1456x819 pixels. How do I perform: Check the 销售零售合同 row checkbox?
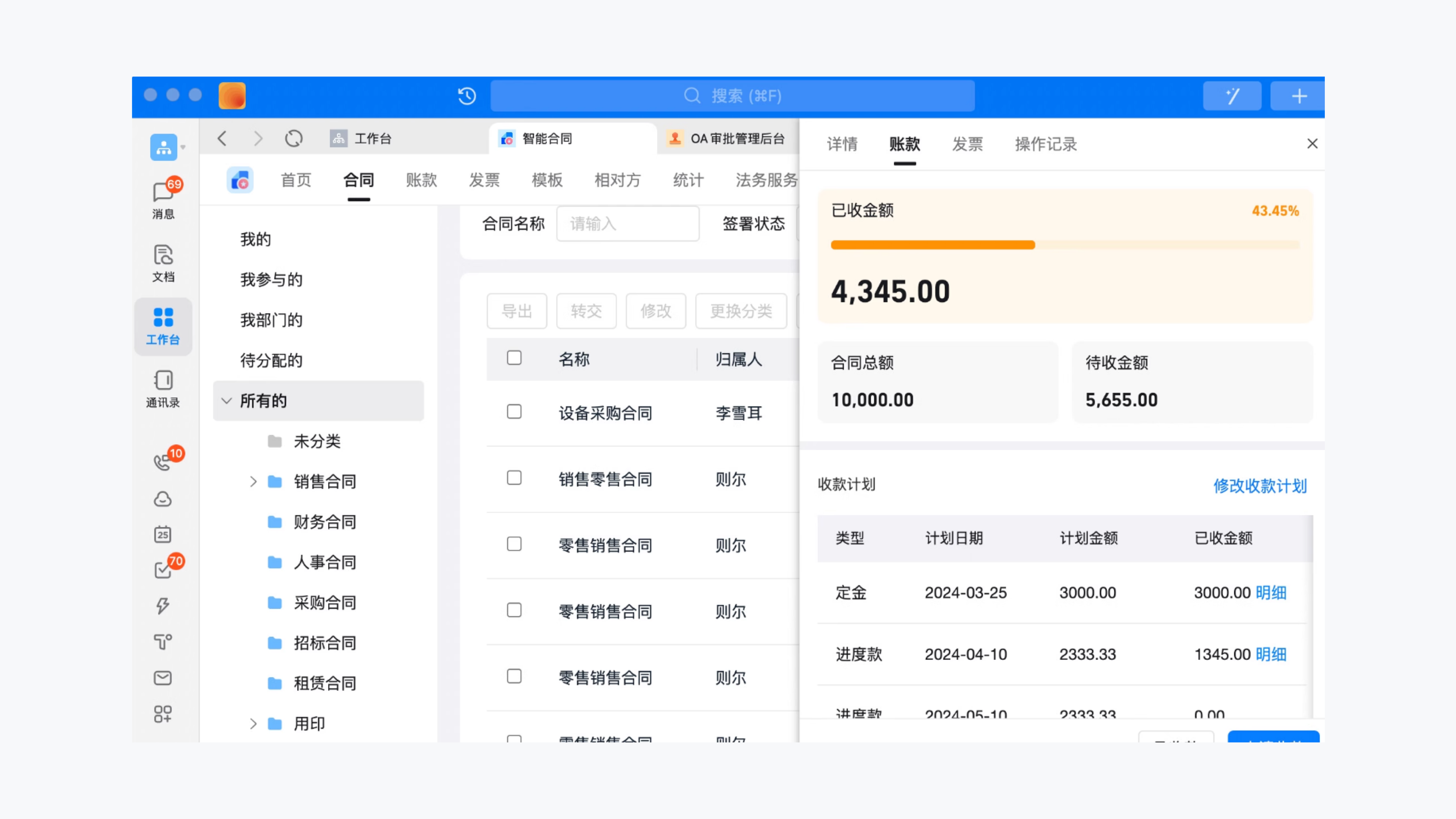click(x=514, y=477)
